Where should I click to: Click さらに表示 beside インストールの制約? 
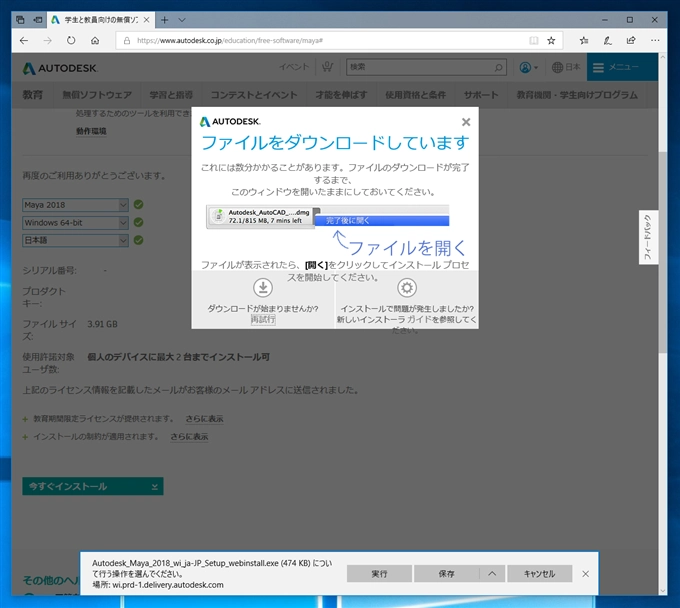point(189,436)
